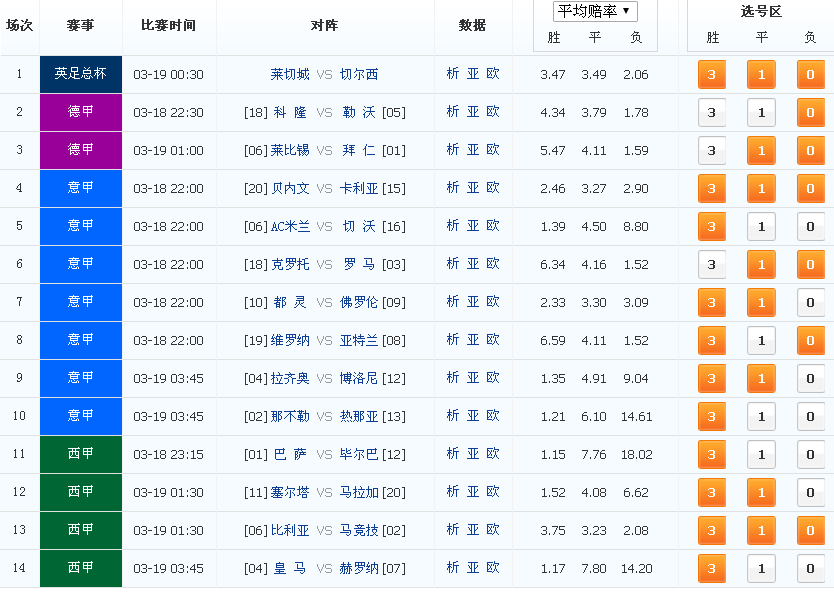Image resolution: width=834 pixels, height=592 pixels.
Task: Open team link 毕尔巴
Action: click(359, 455)
